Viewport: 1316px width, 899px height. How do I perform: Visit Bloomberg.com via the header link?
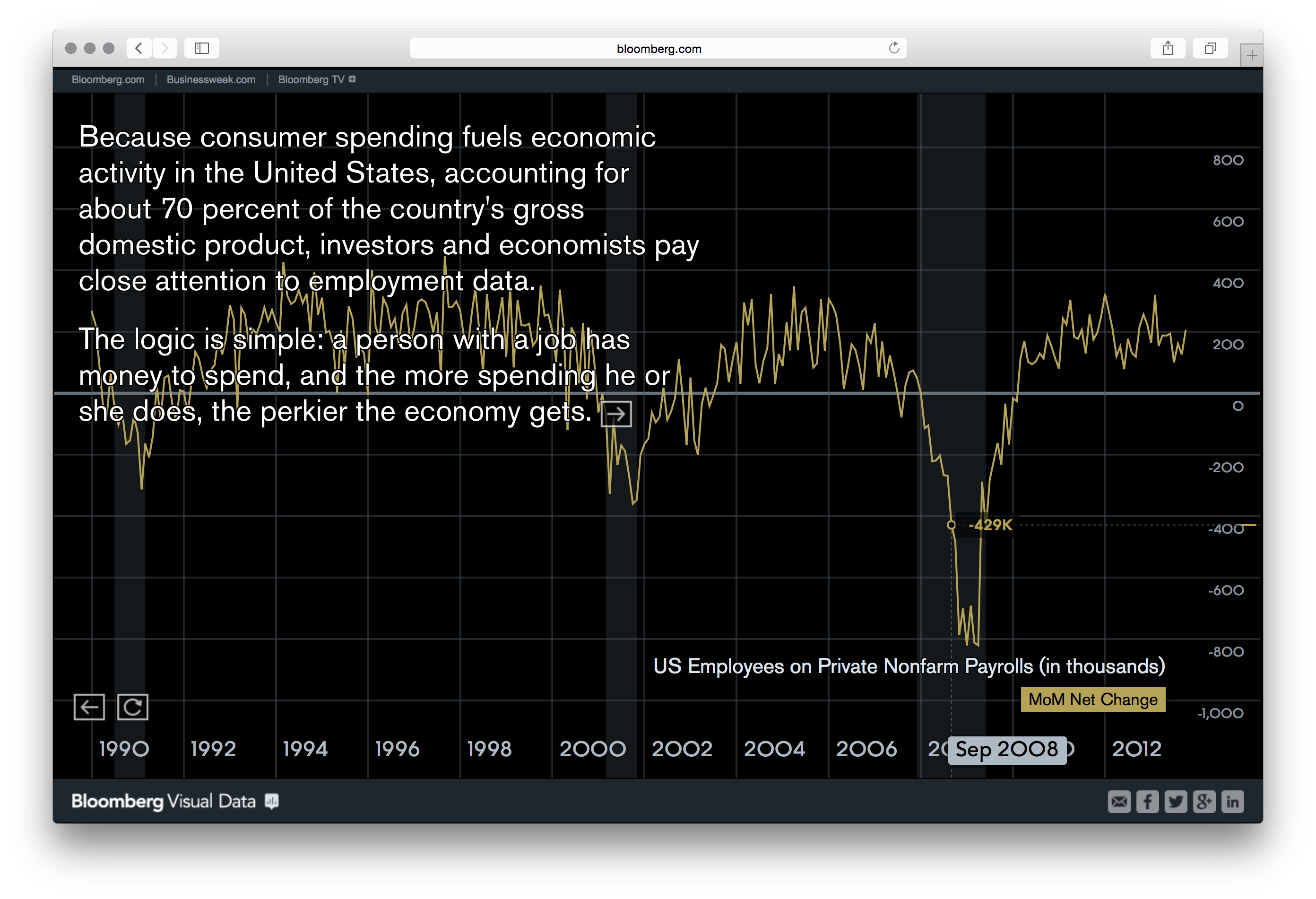coord(108,79)
